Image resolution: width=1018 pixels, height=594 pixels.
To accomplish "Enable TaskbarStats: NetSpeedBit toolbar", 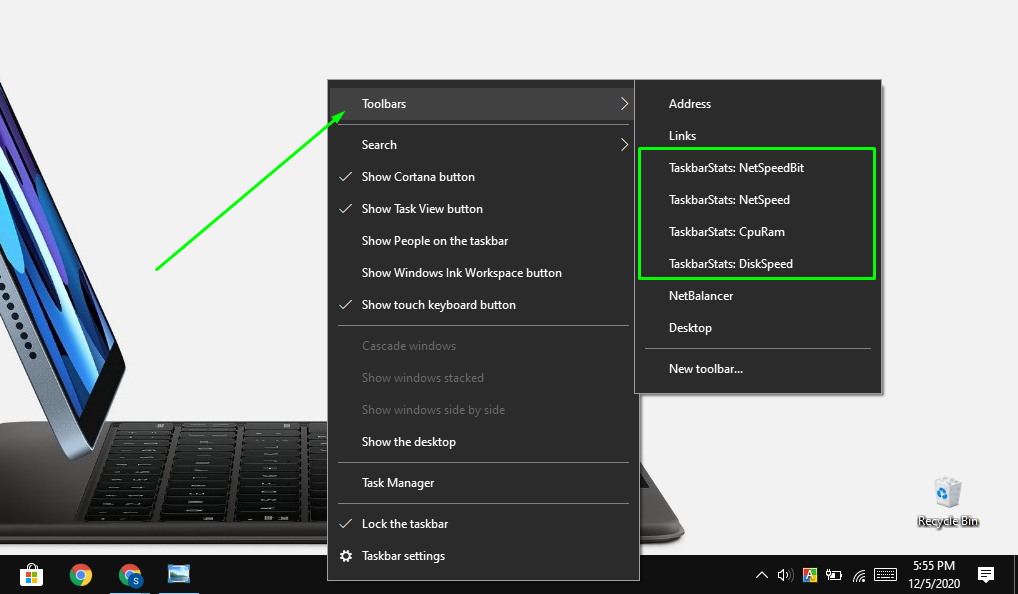I will point(736,168).
